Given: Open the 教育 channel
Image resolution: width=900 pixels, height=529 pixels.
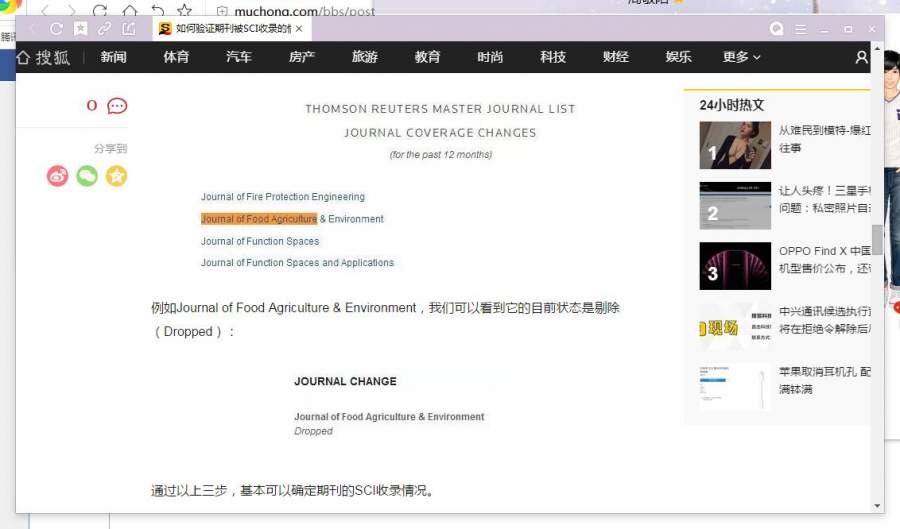Looking at the screenshot, I should 427,57.
